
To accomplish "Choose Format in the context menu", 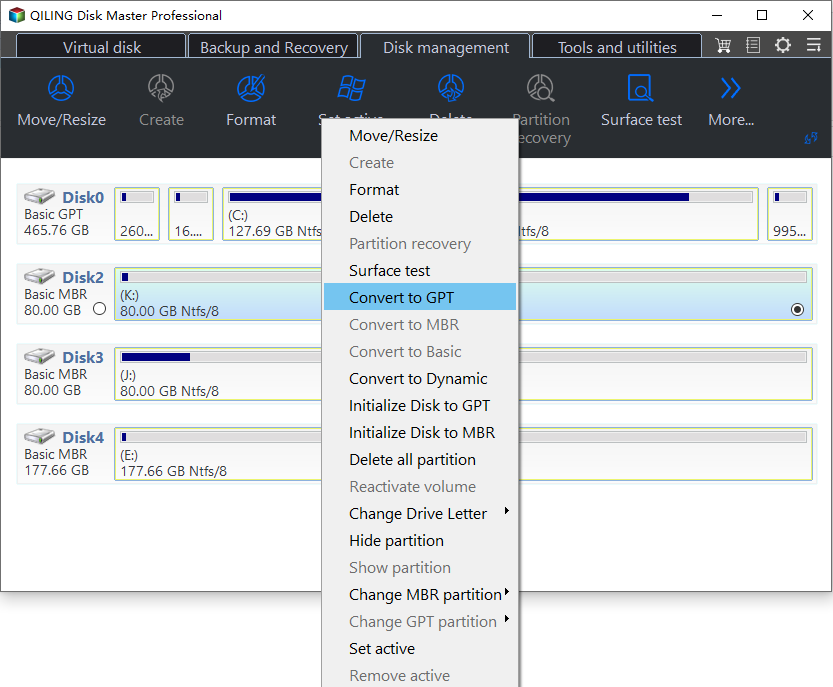I will [x=420, y=189].
